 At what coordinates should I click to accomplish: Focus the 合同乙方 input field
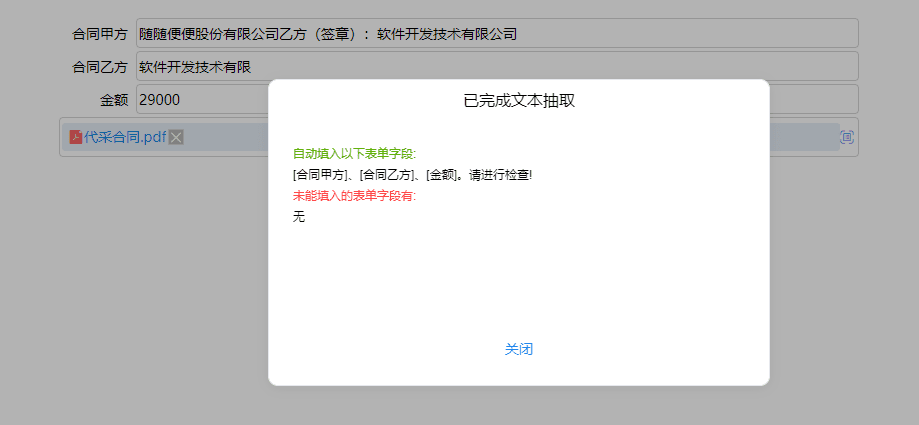click(497, 66)
